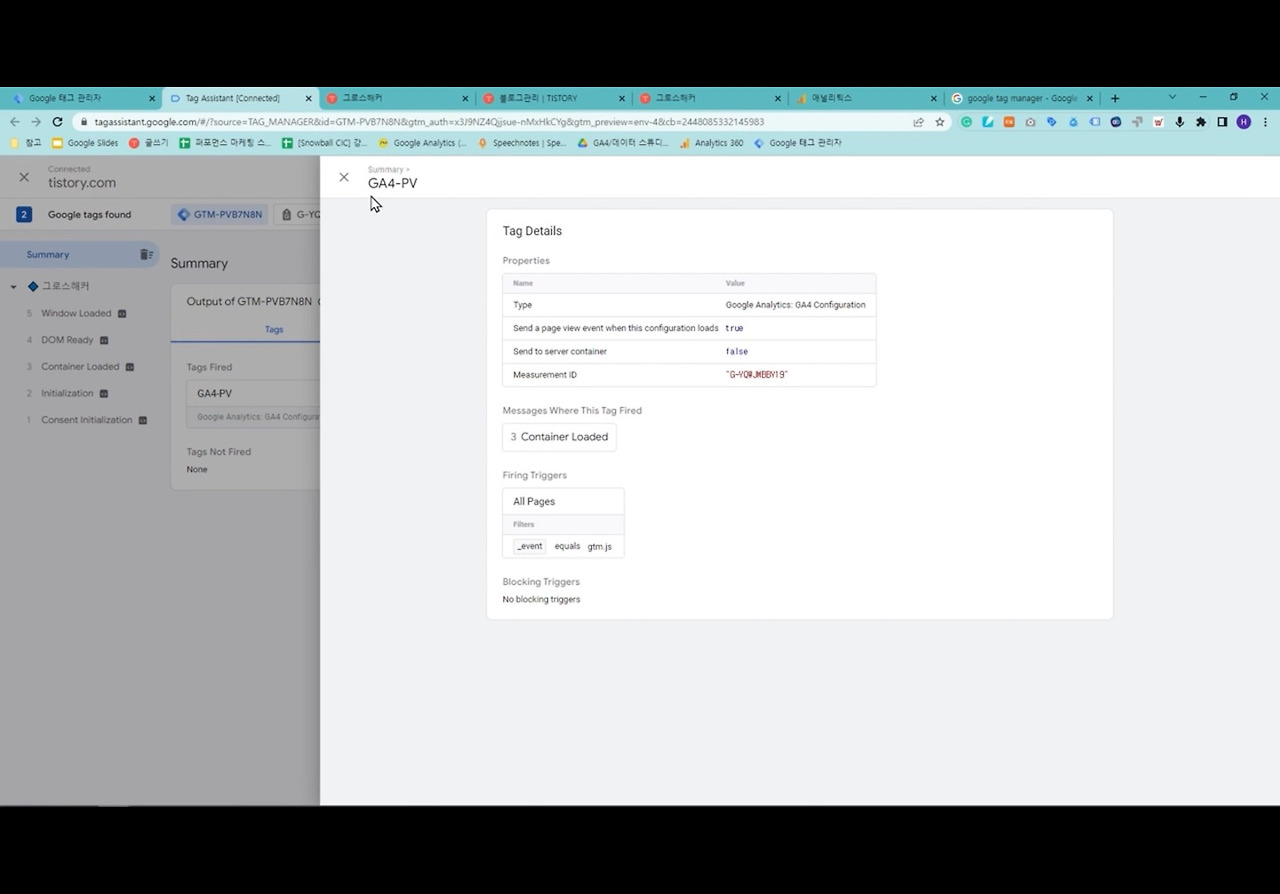The image size is (1280, 894).
Task: Go forward one page in browser
Action: 36,122
